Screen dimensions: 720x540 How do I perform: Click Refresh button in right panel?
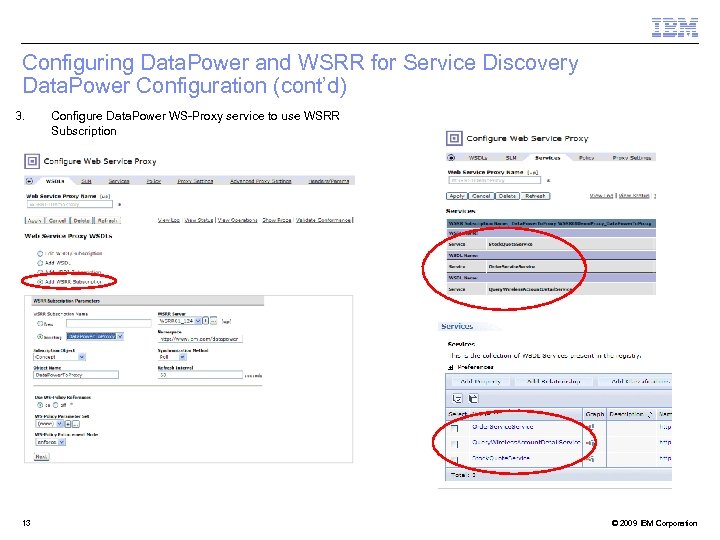coord(535,196)
